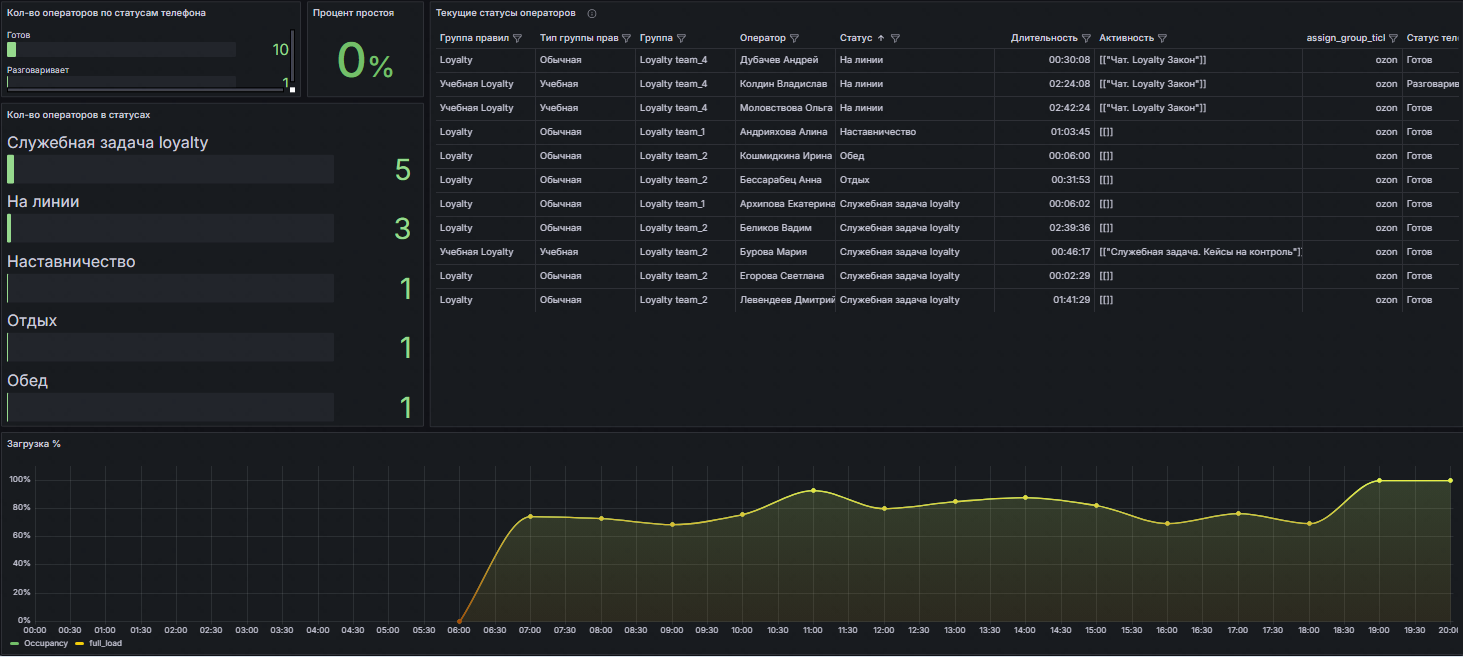Open Загрузка % panel title menu

coord(34,443)
